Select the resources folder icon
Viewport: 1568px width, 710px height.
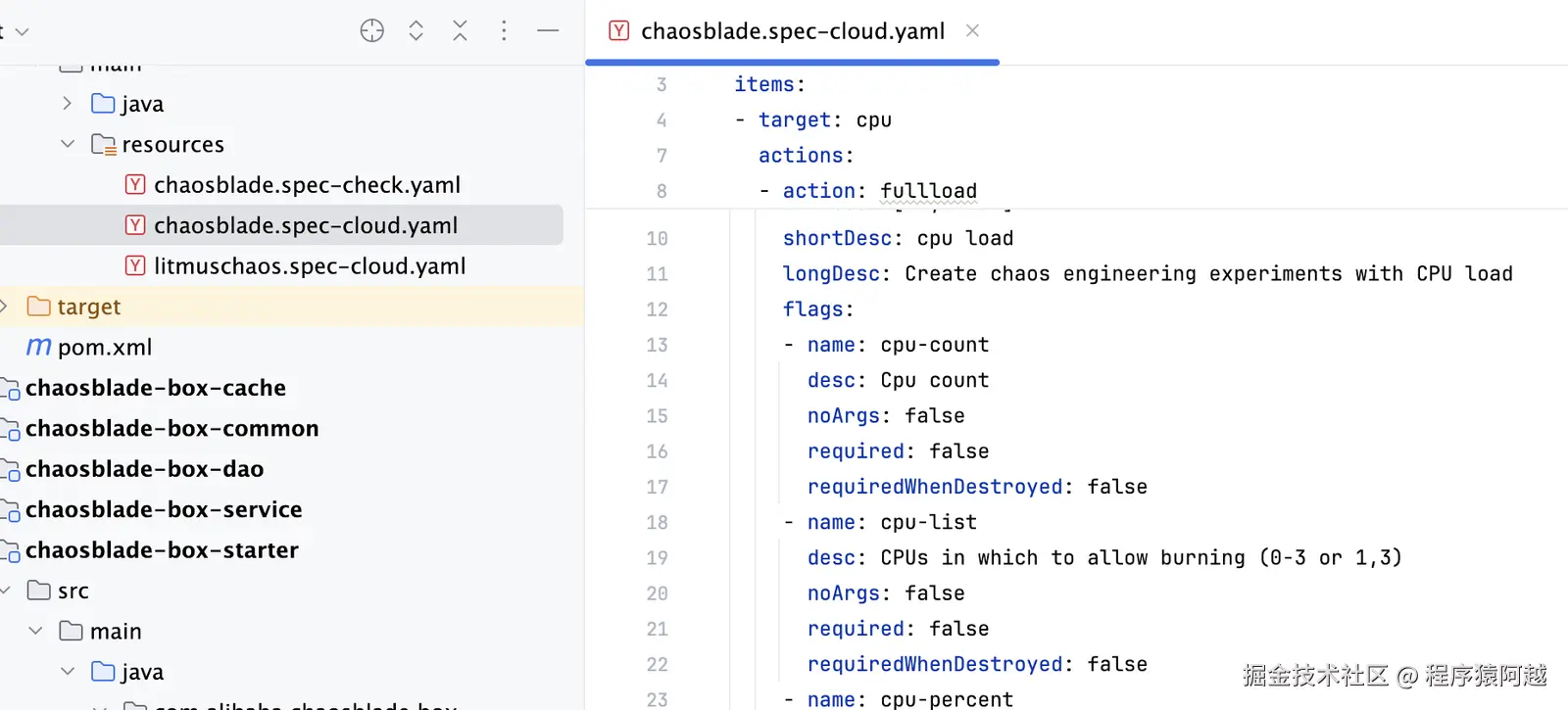[103, 145]
